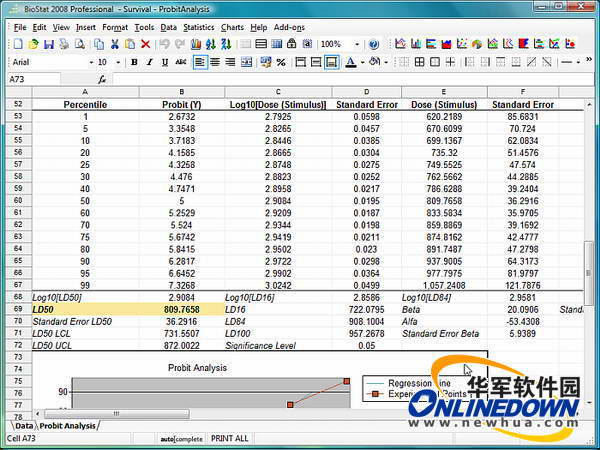The height and width of the screenshot is (450, 600).
Task: Click the pie chart icon
Action: coord(477,44)
